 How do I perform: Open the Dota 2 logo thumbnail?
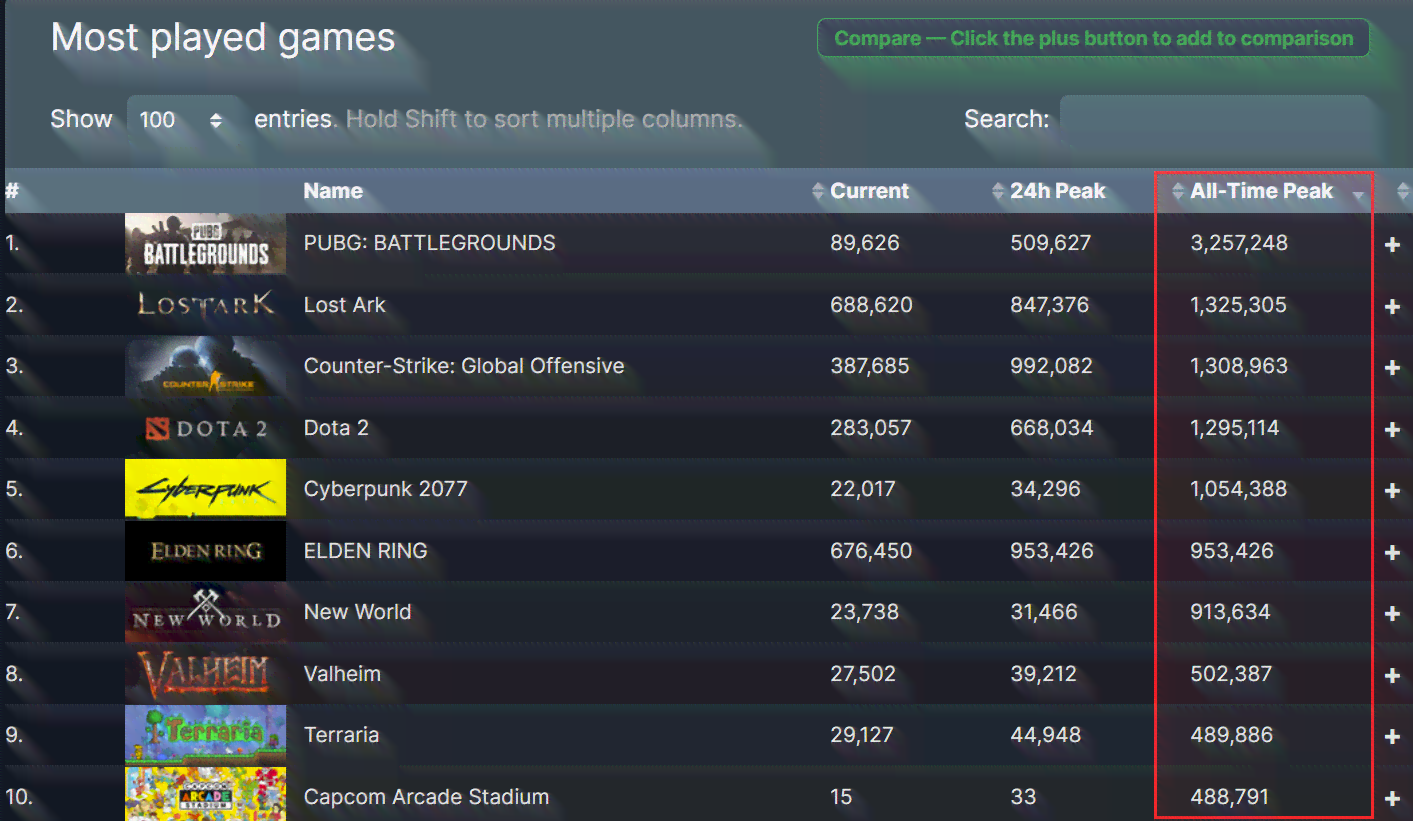coord(205,428)
